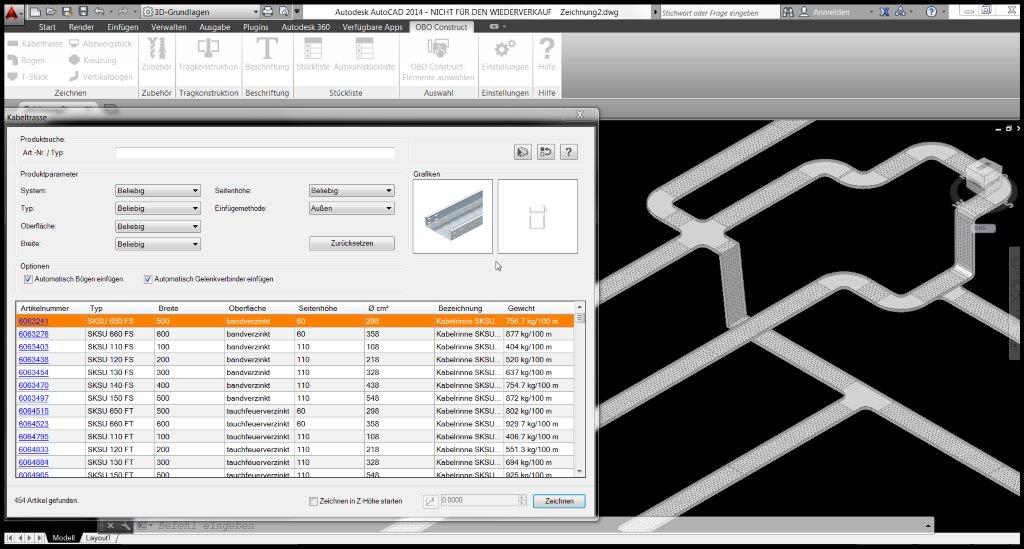
Task: Open the 3D-Grundlagen workspace dropdown
Action: (x=200, y=12)
